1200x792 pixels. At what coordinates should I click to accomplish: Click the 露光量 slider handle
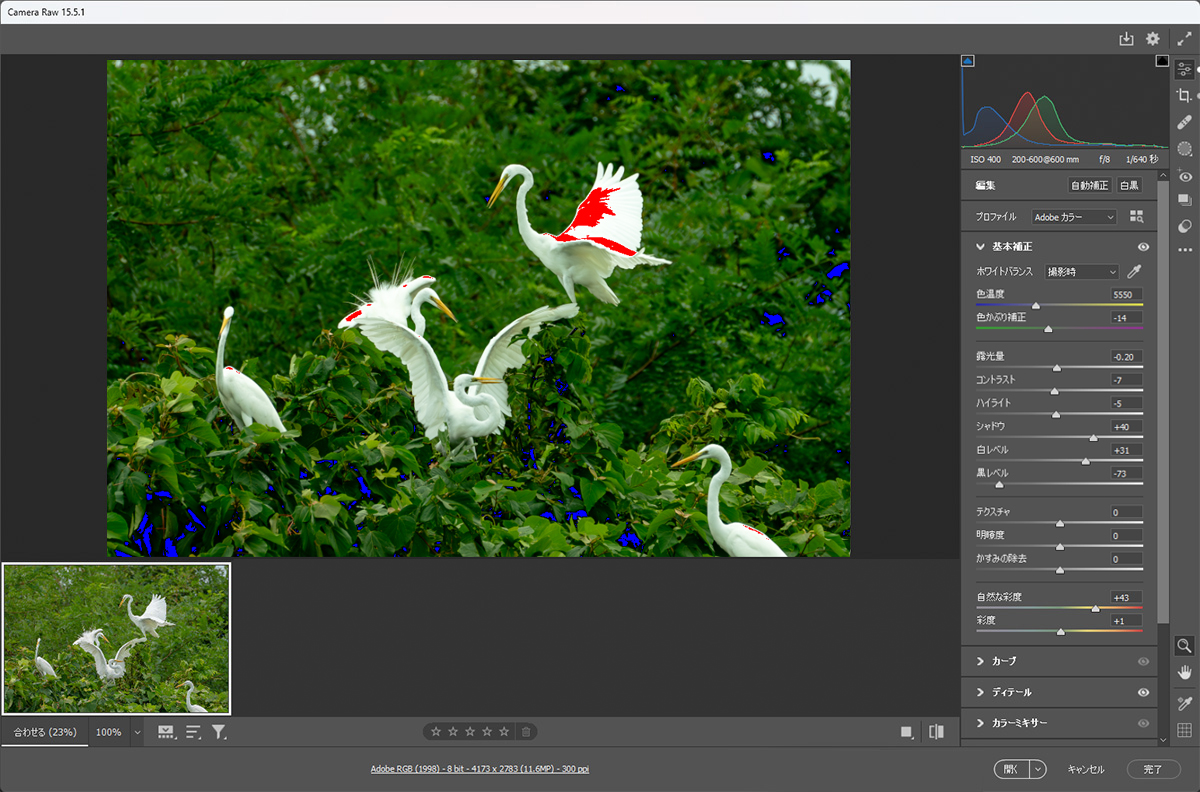[x=1056, y=368]
